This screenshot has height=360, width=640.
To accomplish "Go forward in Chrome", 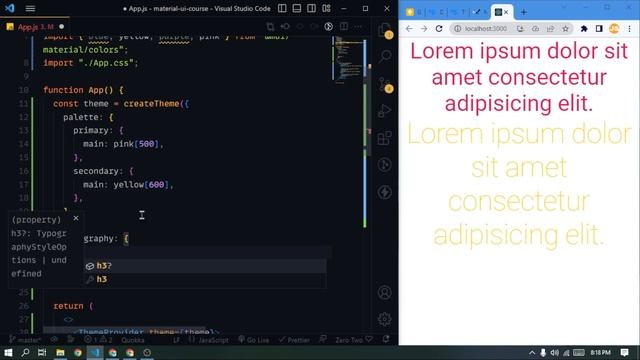I will pyautogui.click(x=424, y=29).
